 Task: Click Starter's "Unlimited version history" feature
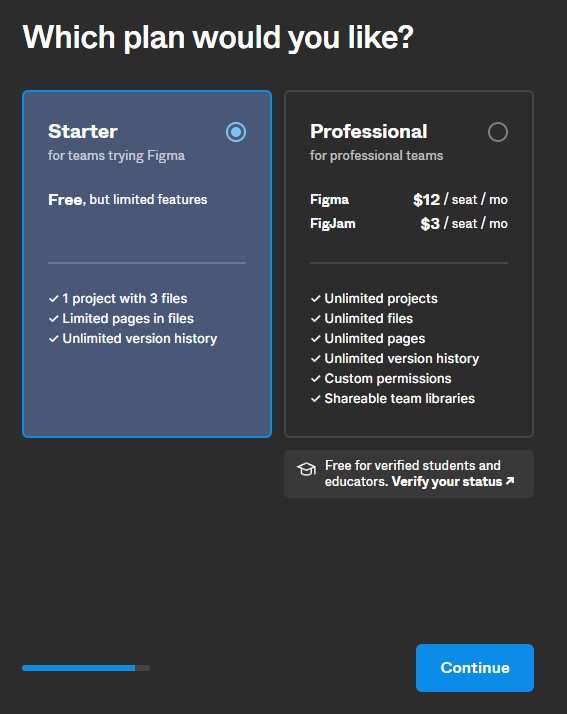click(140, 338)
